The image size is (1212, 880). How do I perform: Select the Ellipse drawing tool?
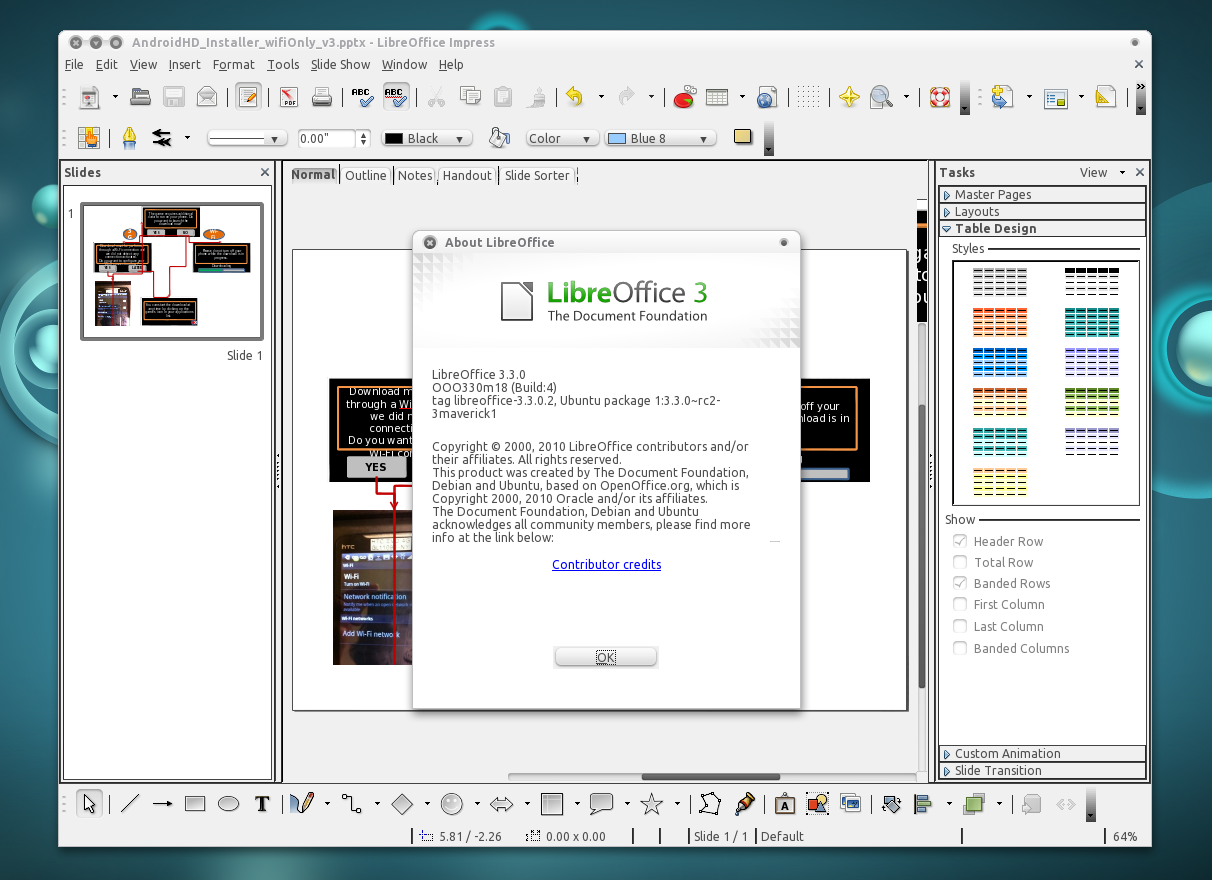point(227,803)
